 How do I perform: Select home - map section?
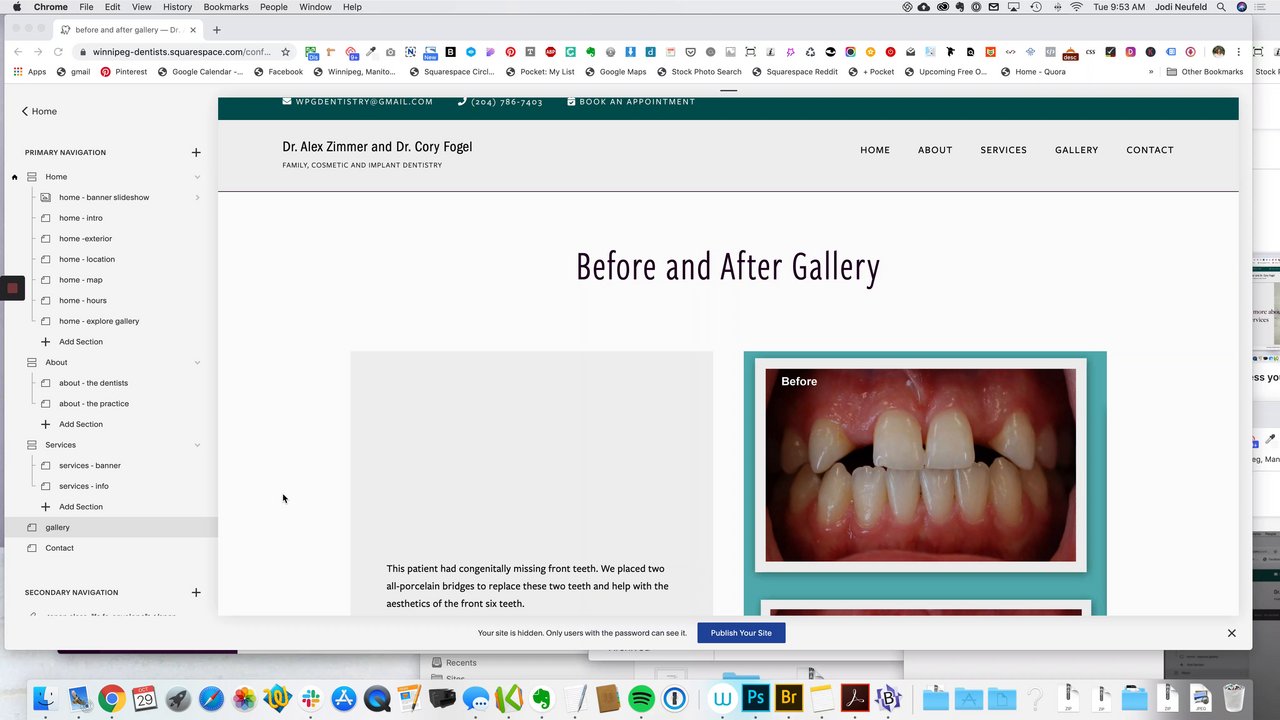click(x=81, y=280)
